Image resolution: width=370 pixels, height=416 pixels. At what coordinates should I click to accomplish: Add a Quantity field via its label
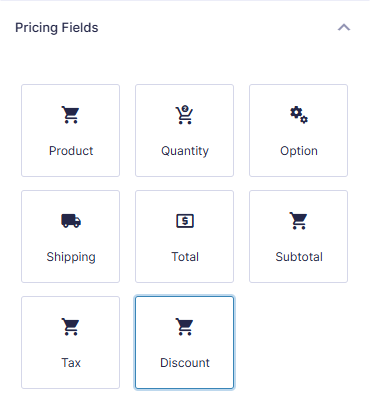click(x=185, y=151)
